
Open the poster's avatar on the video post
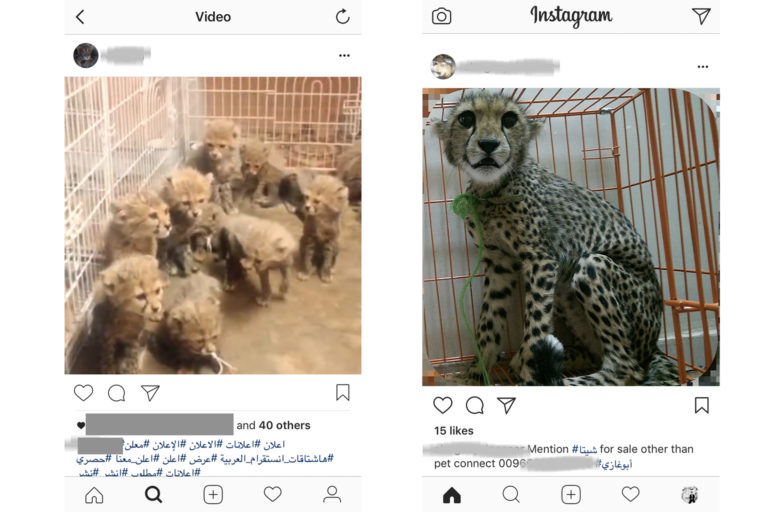pos(86,55)
